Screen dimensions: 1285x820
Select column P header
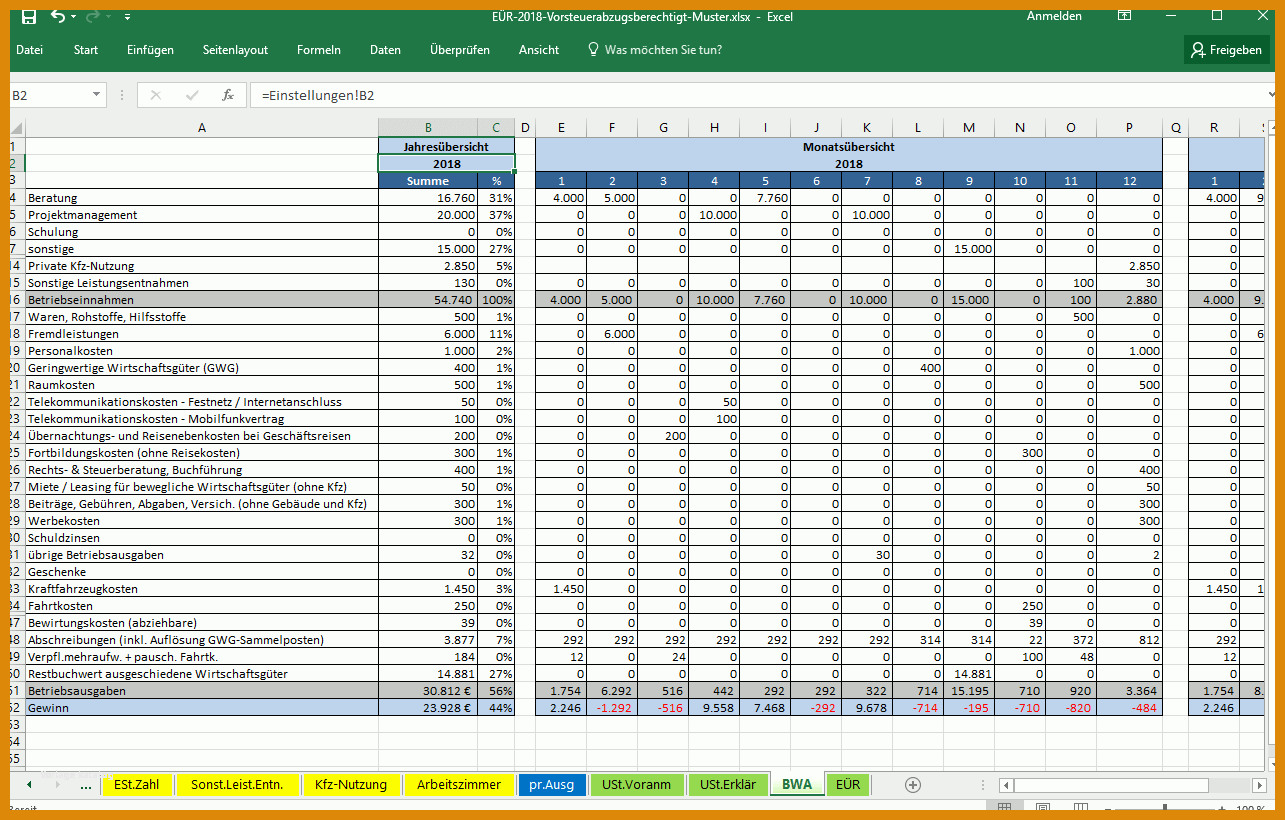(x=1129, y=127)
